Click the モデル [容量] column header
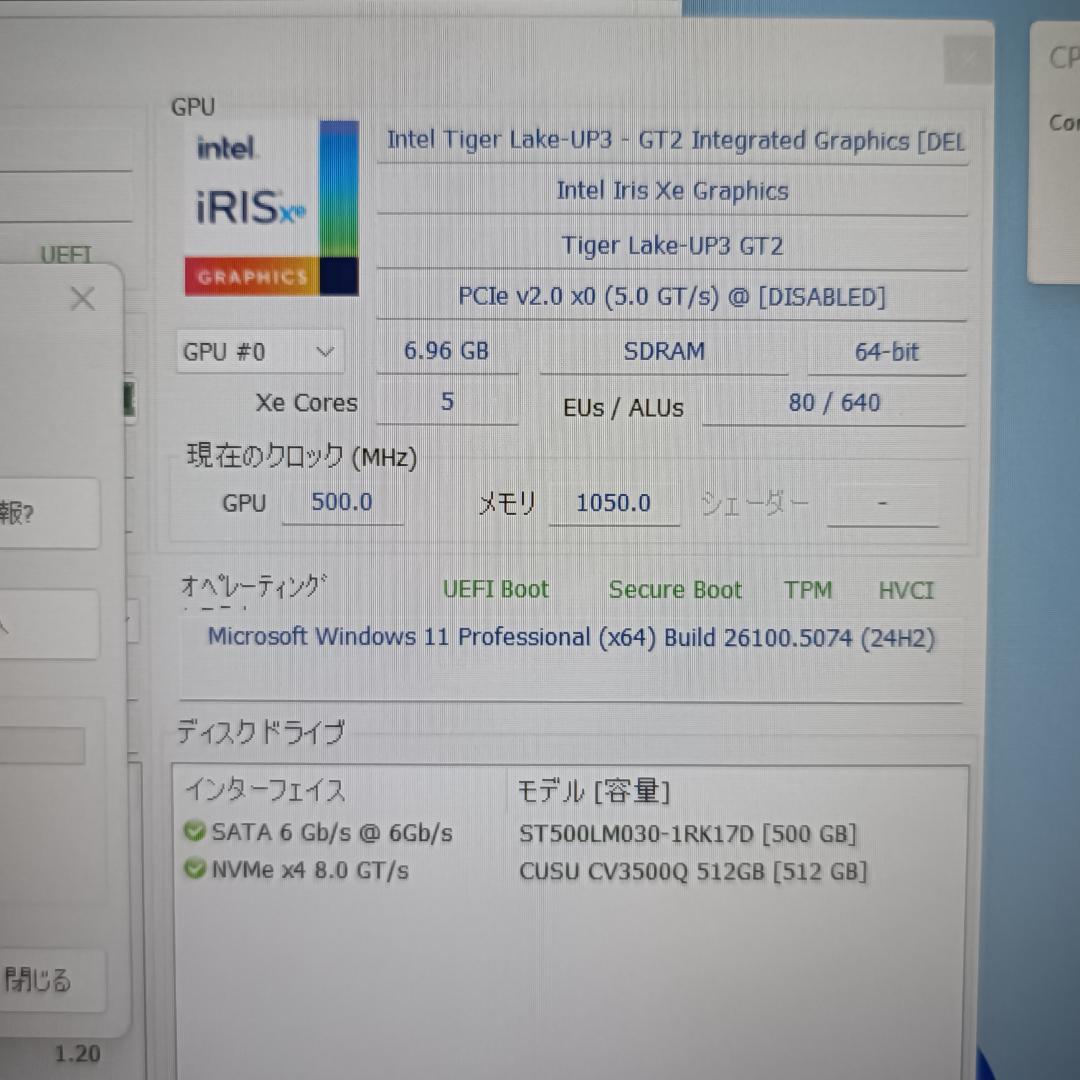The image size is (1080, 1080). coord(593,791)
